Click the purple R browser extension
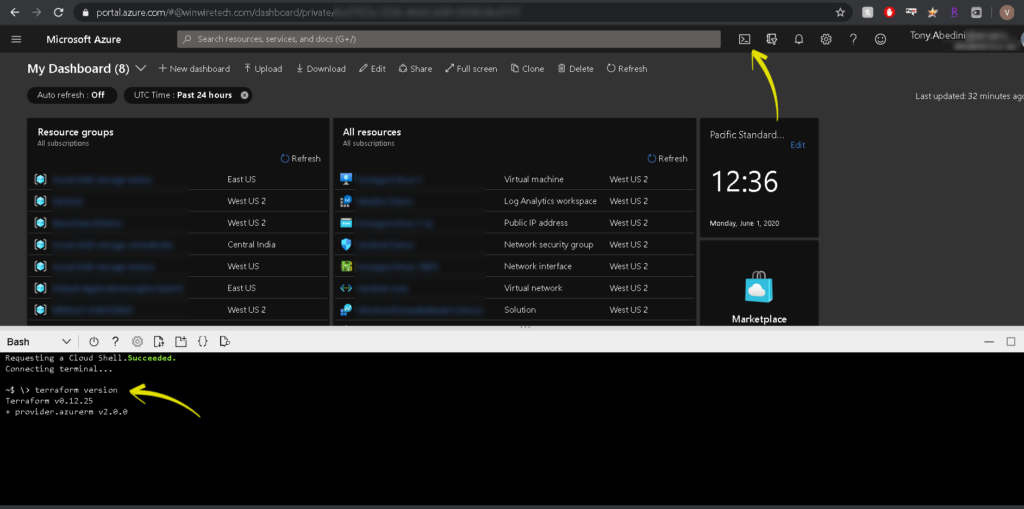Screen dimensions: 1024x509 [x=955, y=12]
